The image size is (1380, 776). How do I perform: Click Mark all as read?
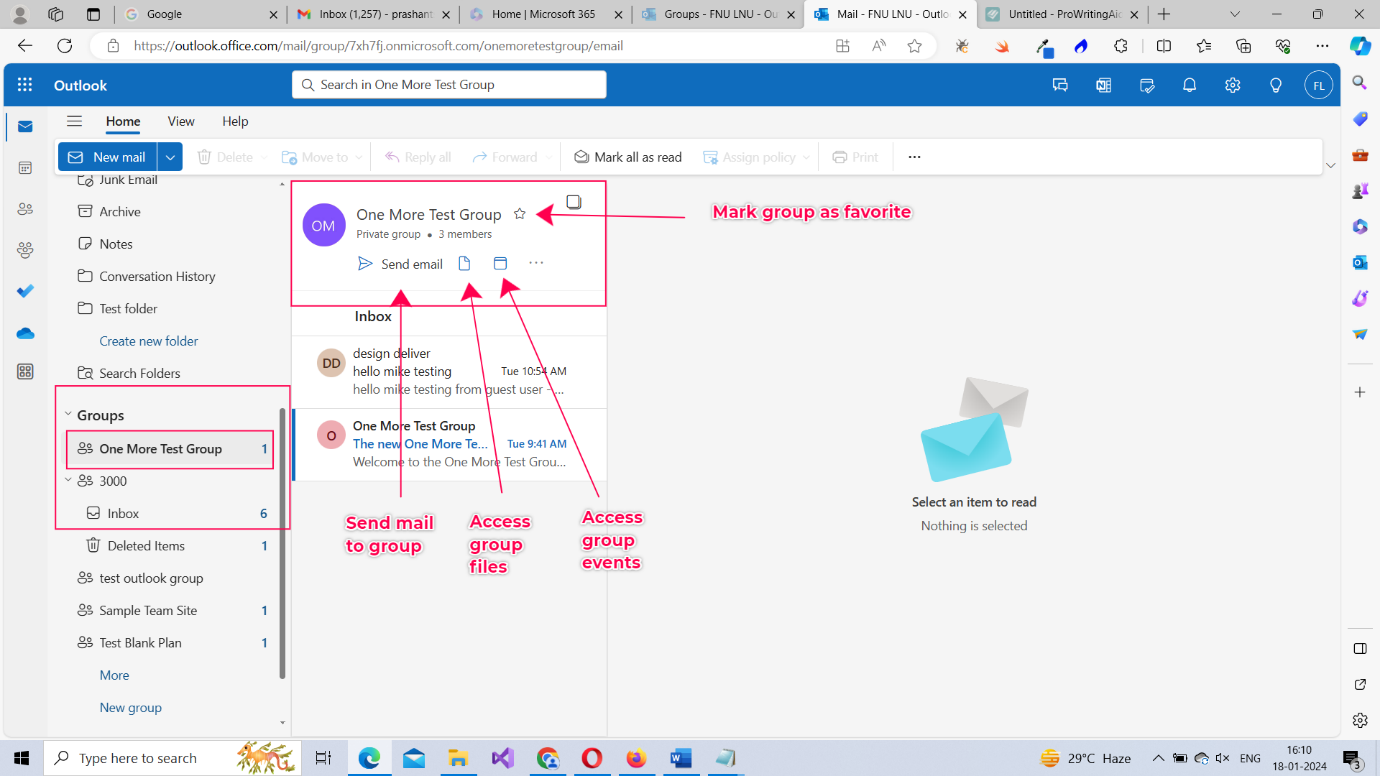(x=628, y=157)
